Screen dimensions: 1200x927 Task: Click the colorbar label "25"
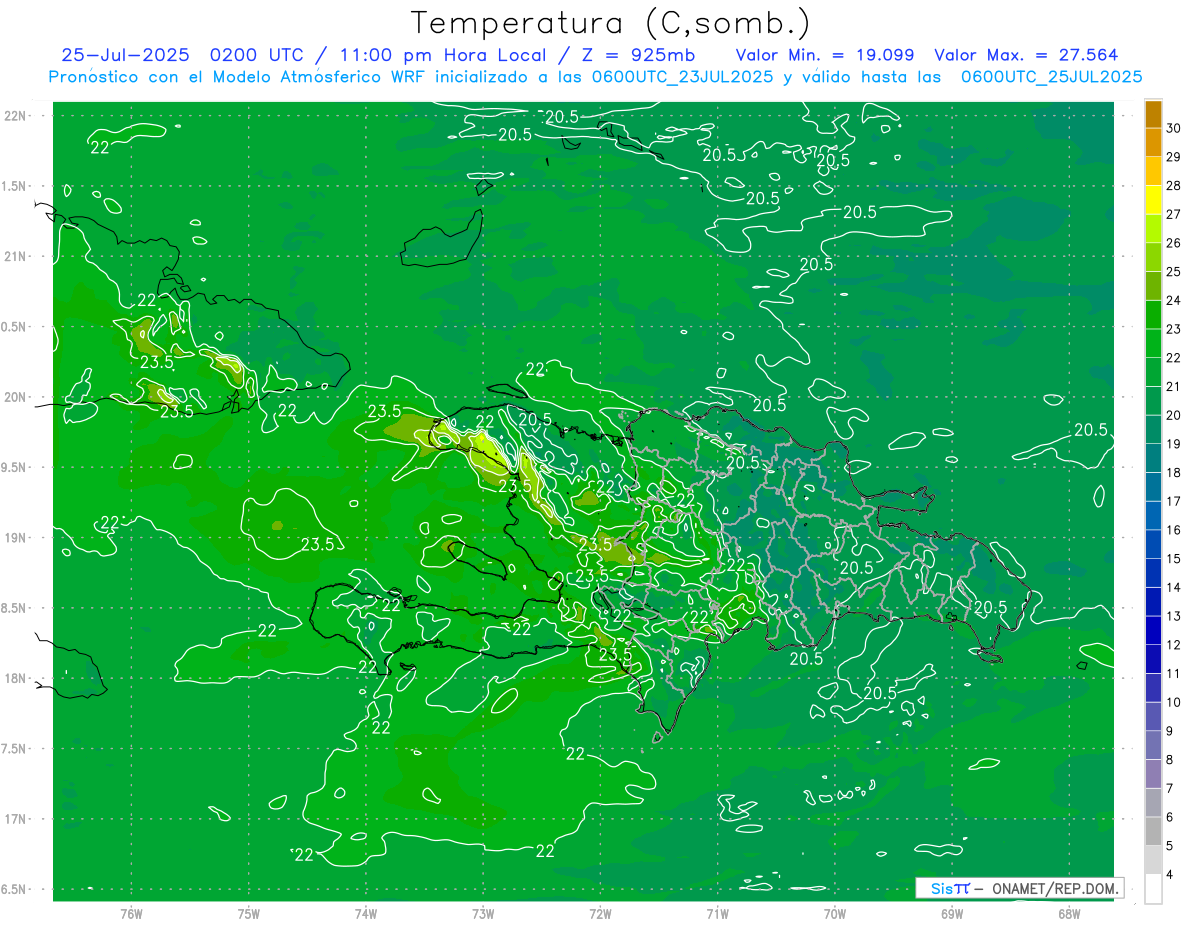1174,272
